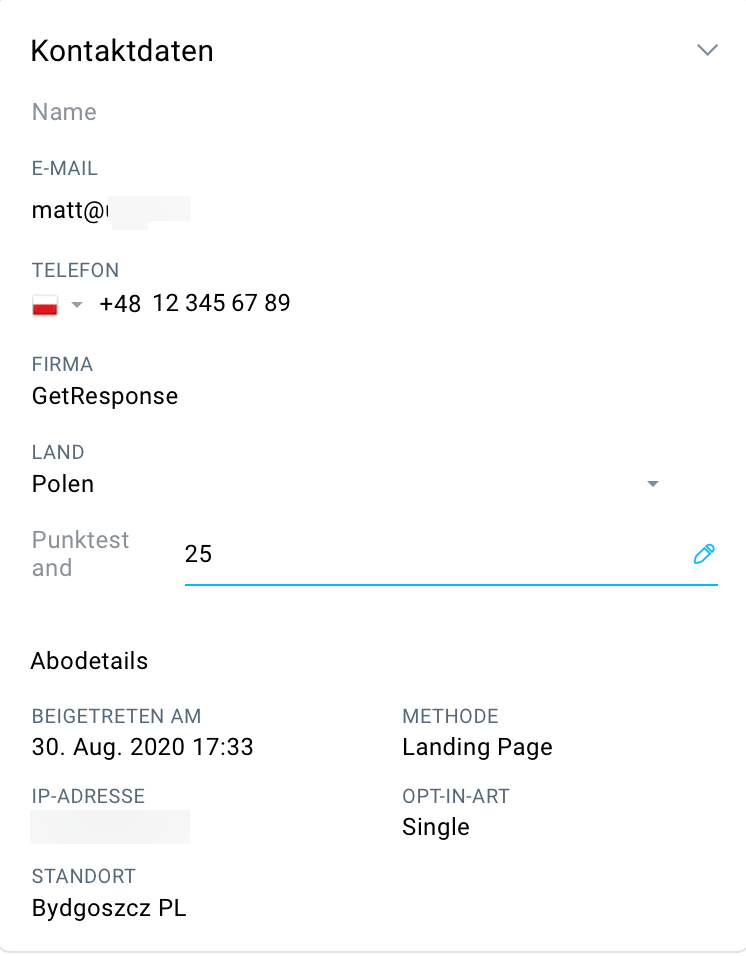Collapse the Kontaktdaten section chevron

click(707, 50)
